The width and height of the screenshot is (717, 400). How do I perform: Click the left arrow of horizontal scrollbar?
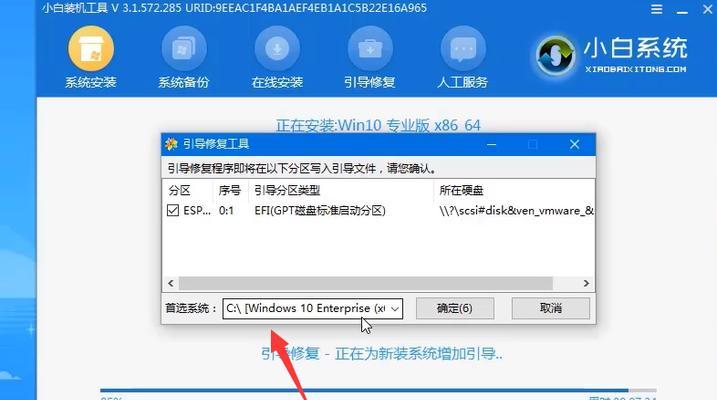[171, 283]
